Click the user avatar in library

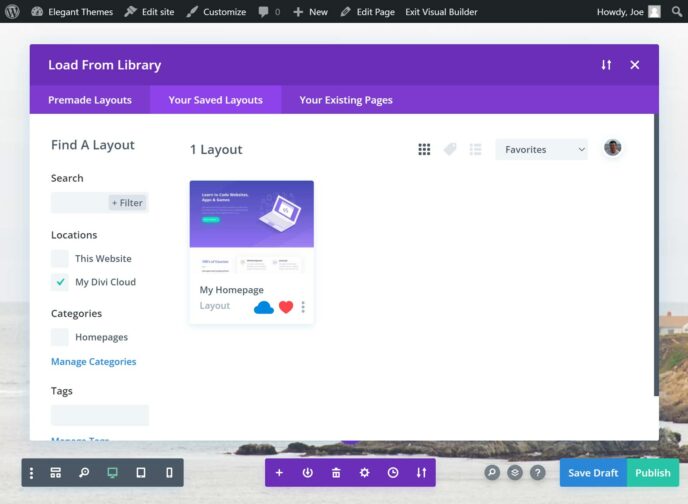[x=613, y=147]
